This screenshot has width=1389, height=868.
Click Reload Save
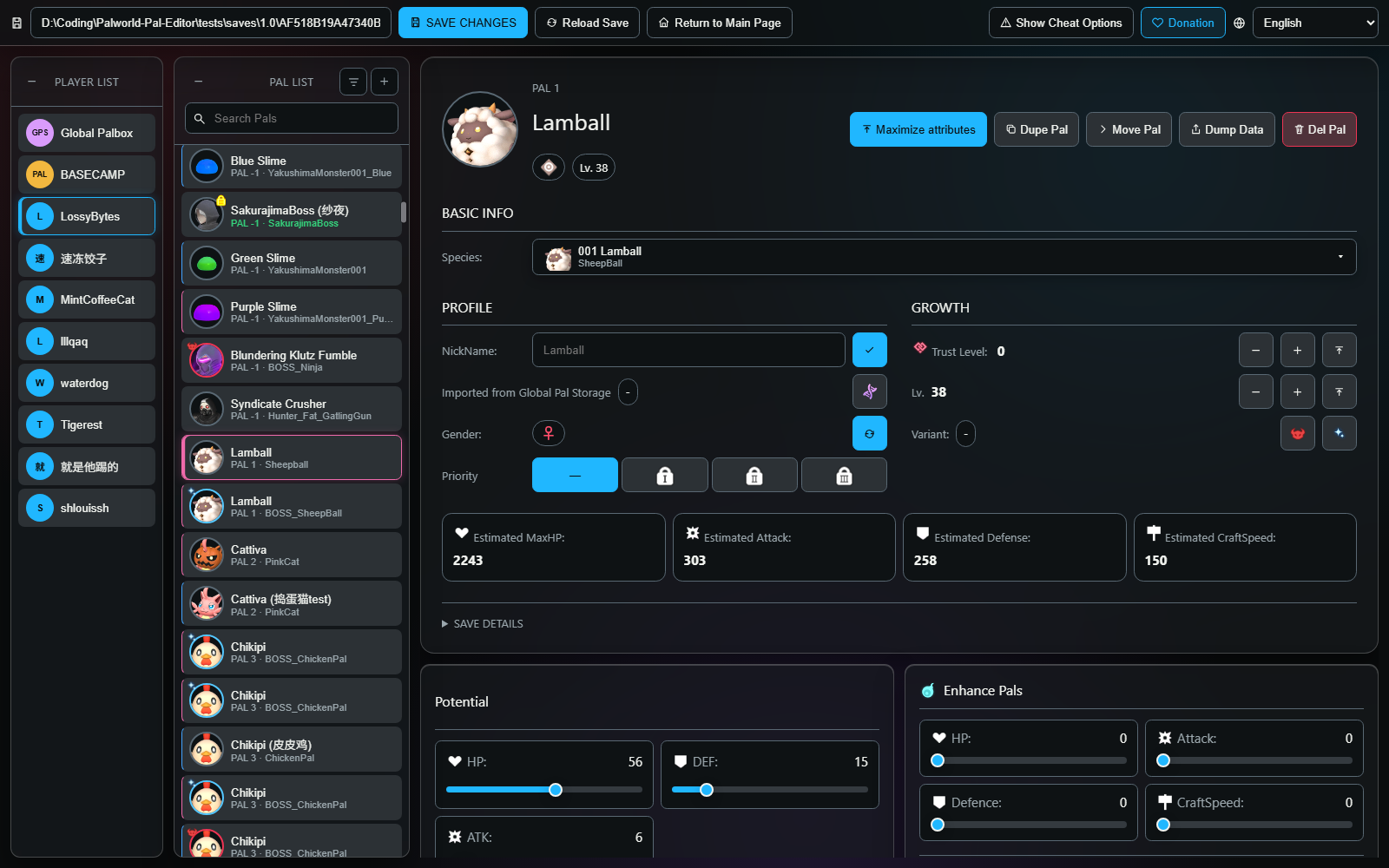tap(588, 23)
